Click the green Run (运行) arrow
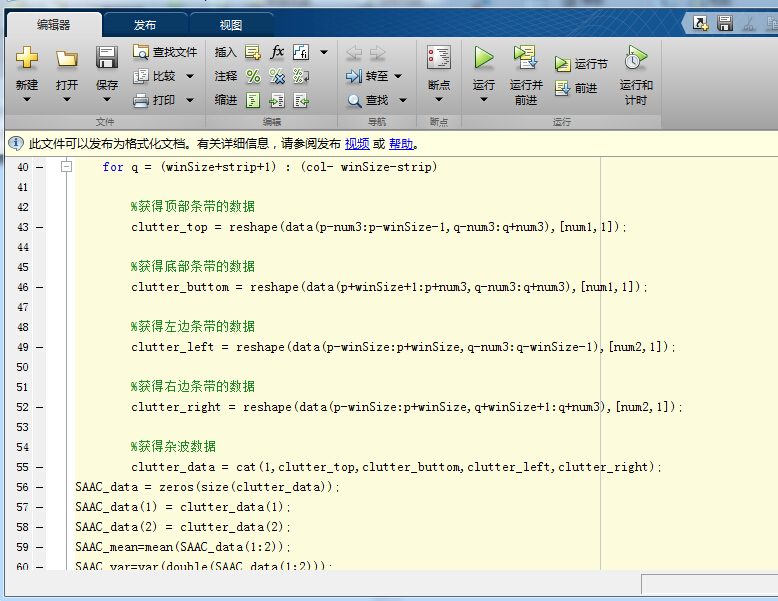 [484, 58]
